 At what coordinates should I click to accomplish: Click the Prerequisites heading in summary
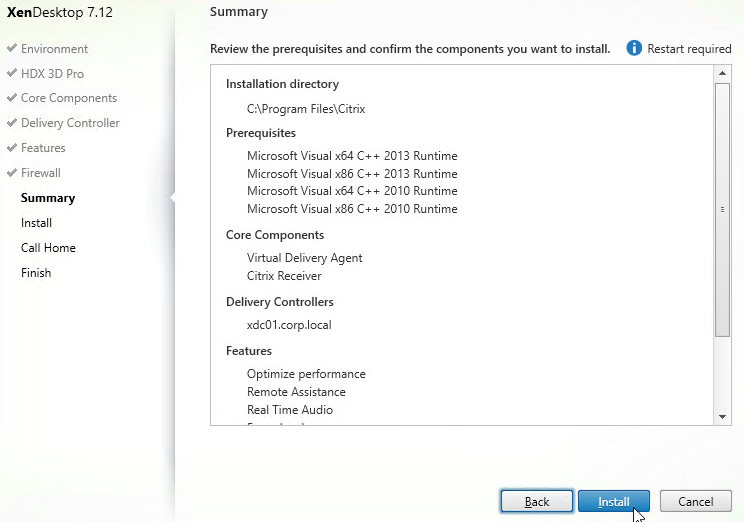[260, 133]
